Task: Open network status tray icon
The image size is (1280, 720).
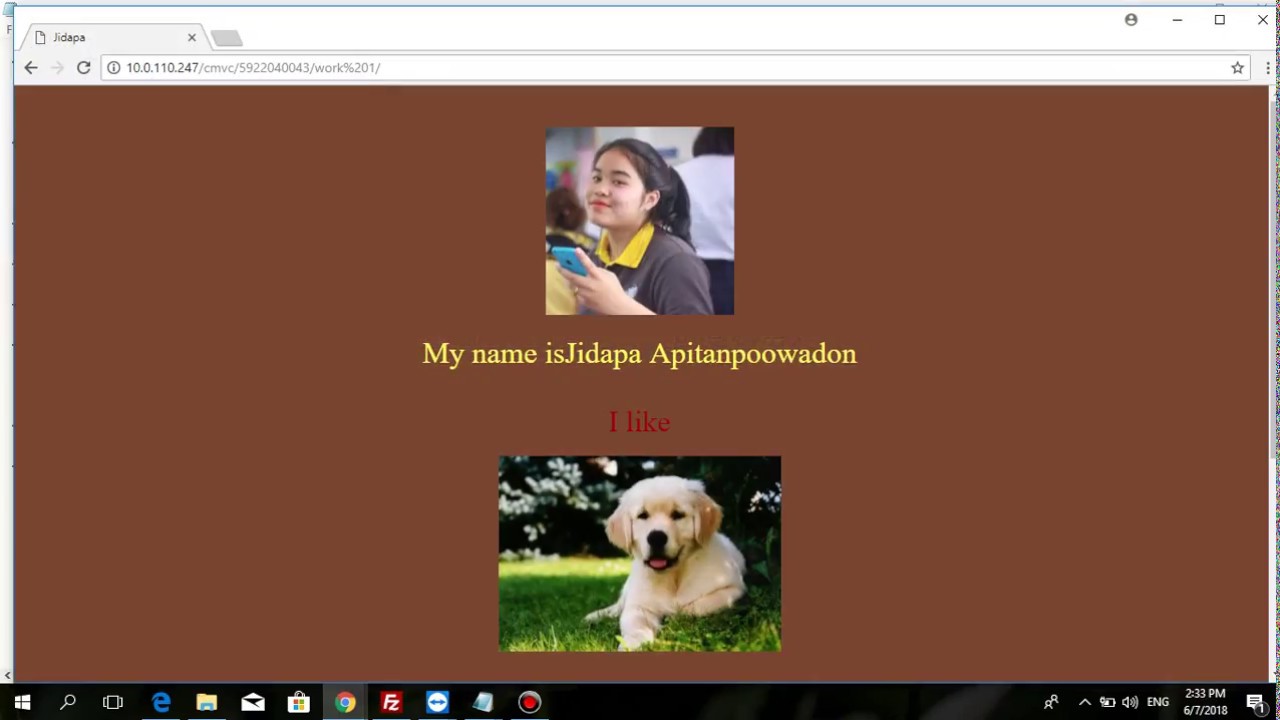Action: [x=1107, y=703]
